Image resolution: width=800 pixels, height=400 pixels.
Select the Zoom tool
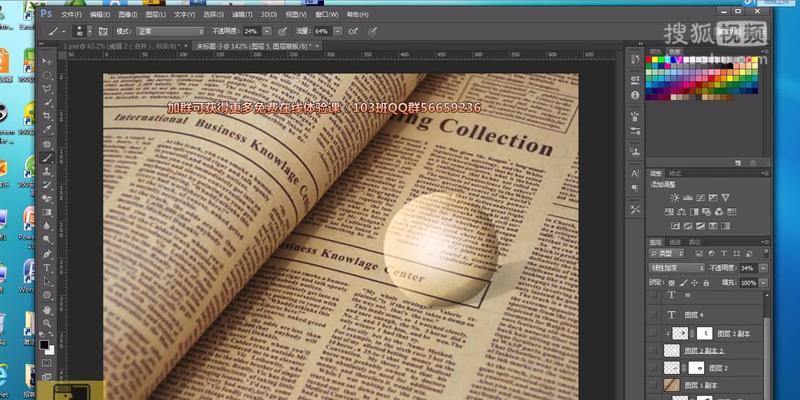(x=47, y=323)
